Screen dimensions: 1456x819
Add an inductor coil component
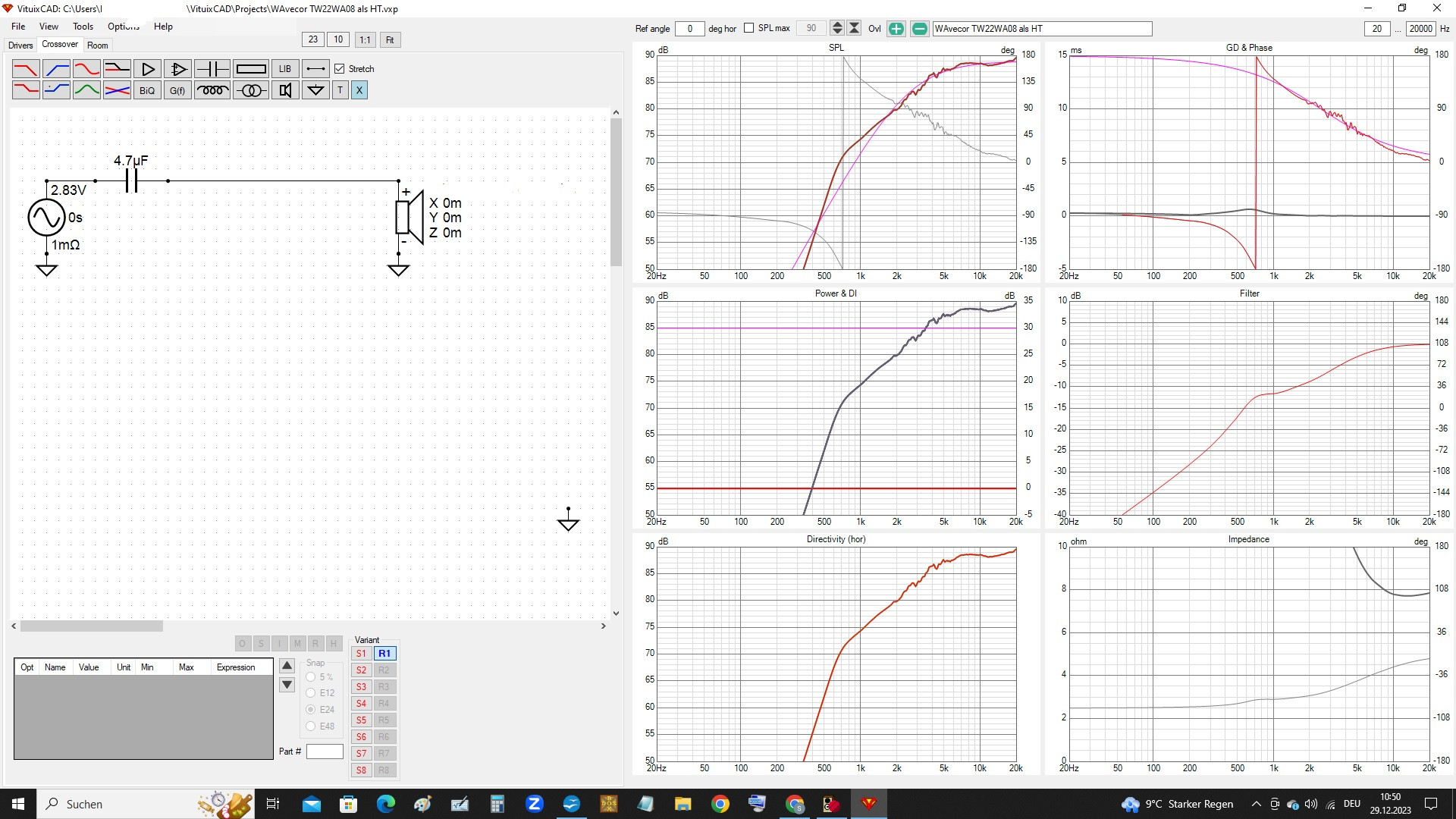[x=212, y=90]
